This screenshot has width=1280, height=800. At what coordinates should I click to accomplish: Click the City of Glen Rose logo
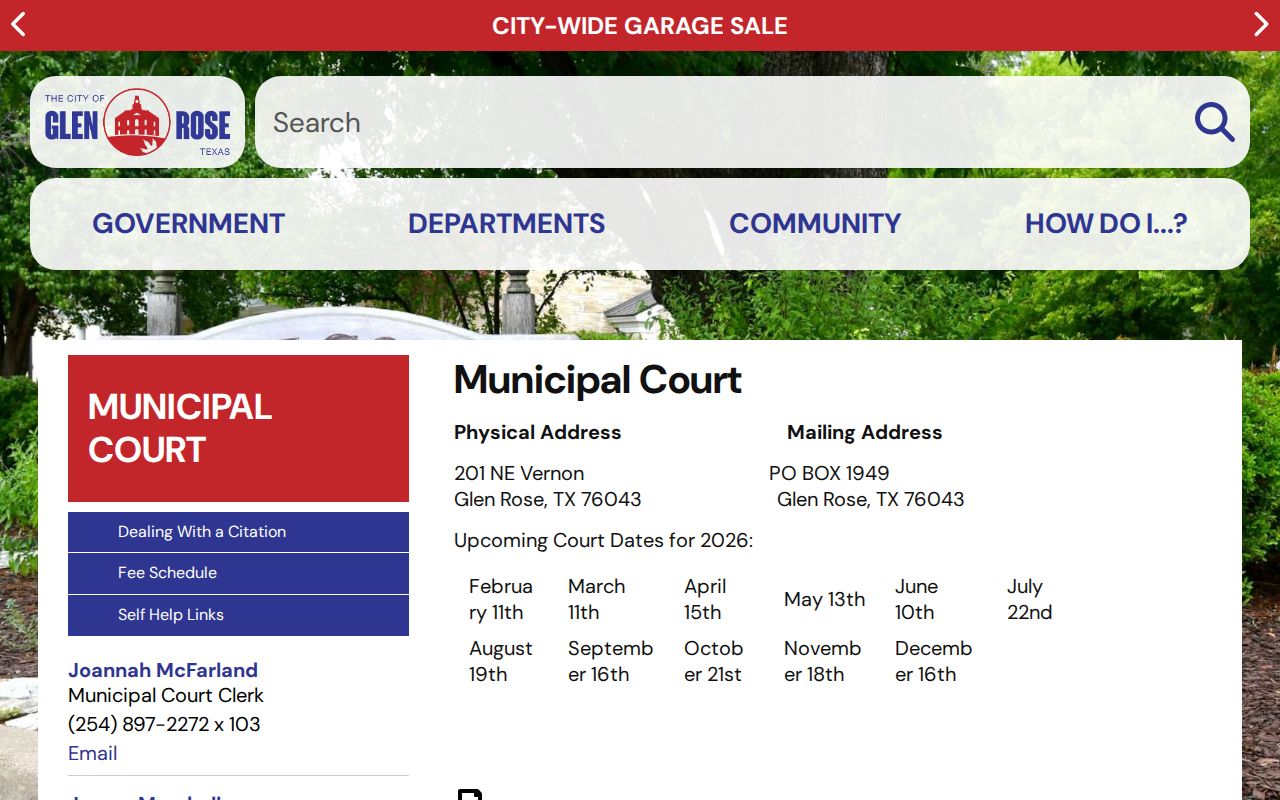tap(138, 122)
